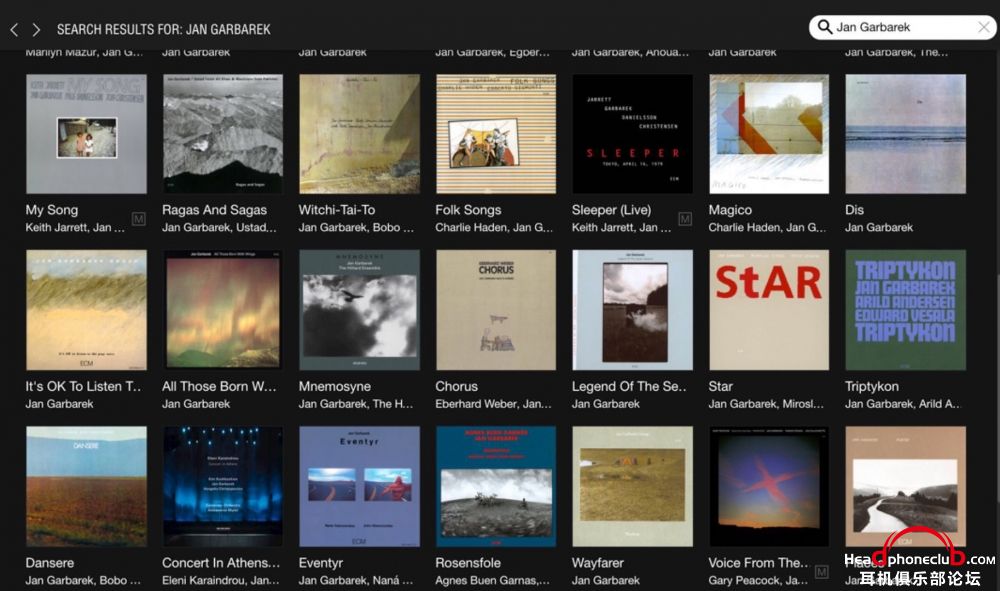Click the magnifying glass search icon
This screenshot has height=591, width=1000.
(825, 27)
